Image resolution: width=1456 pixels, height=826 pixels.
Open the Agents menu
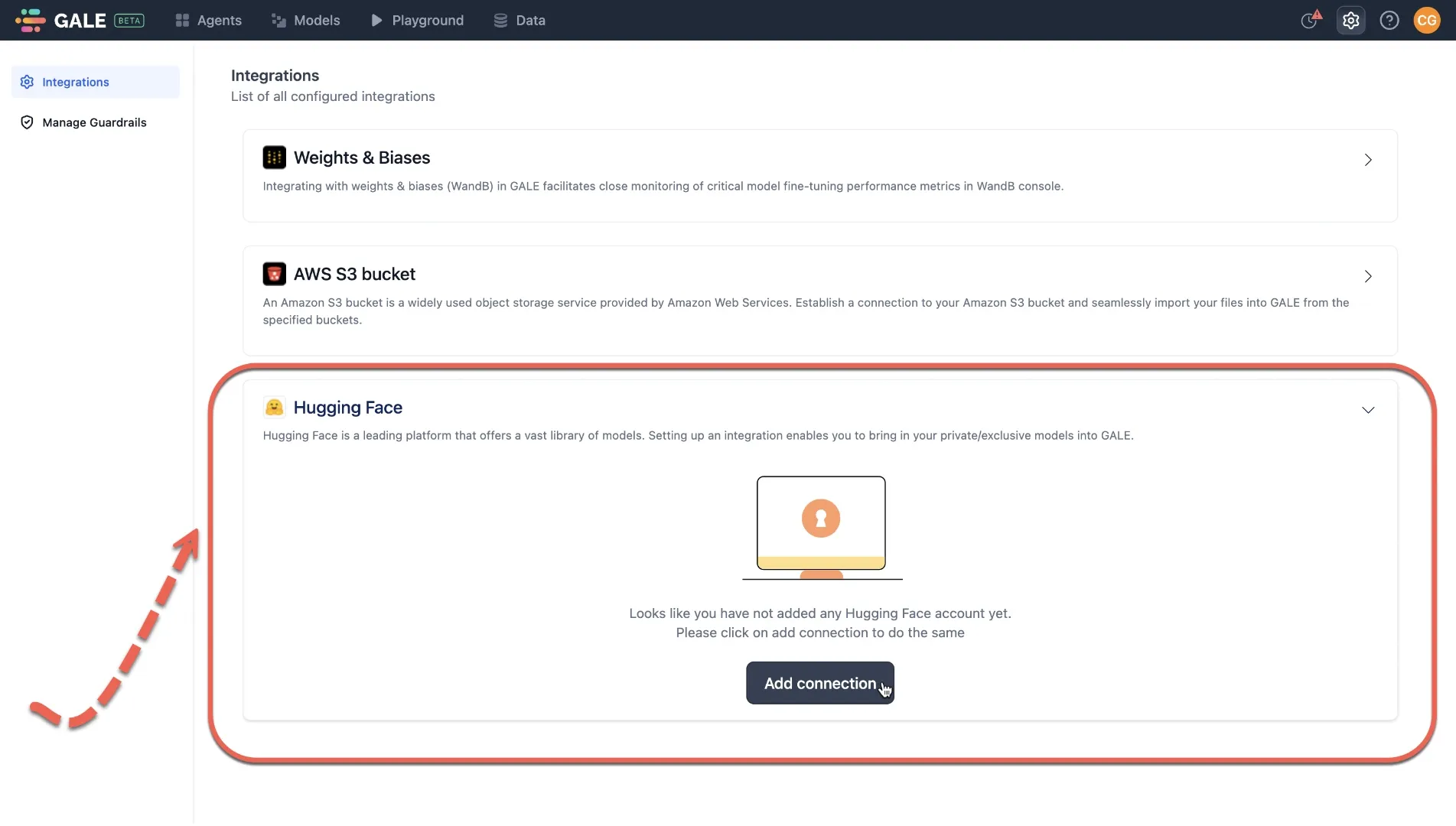208,20
